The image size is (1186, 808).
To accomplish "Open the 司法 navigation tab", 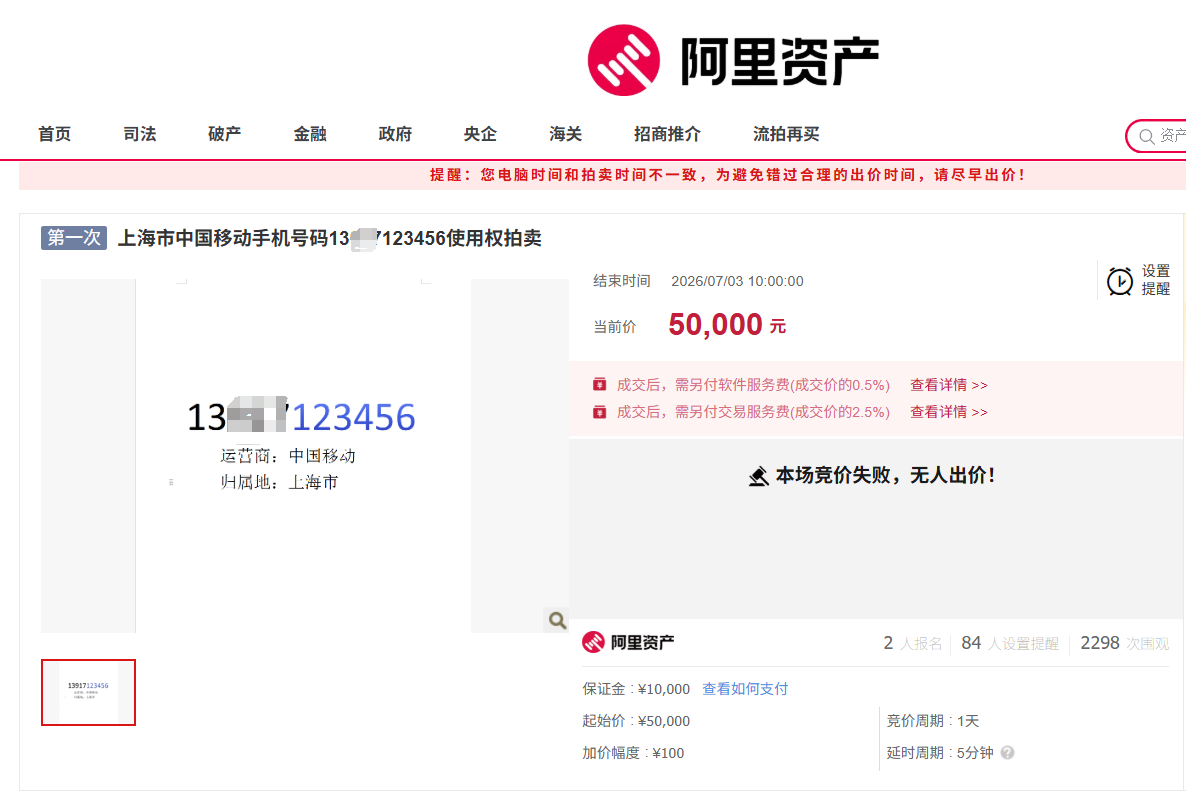I will [x=140, y=134].
